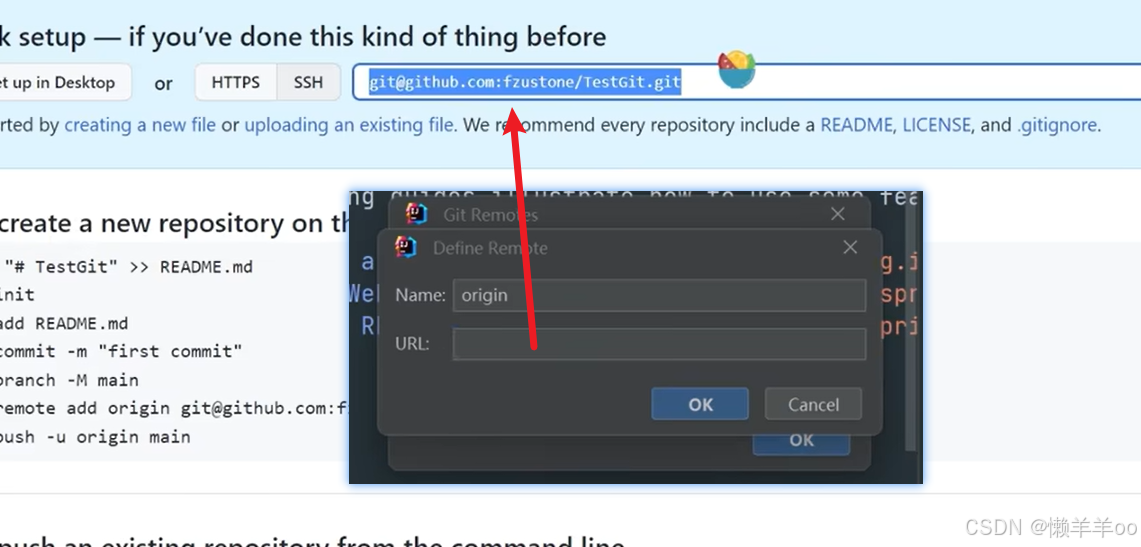Open the creating a new file link
Viewport: 1141px width, 547px height.
tap(140, 125)
